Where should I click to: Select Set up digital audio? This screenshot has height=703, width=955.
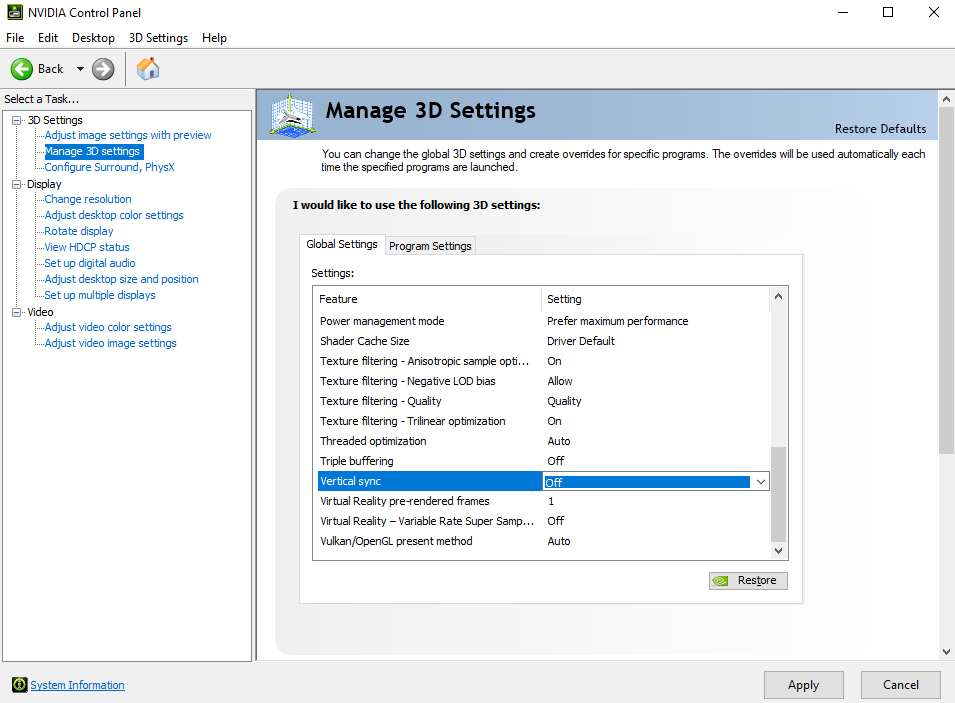tap(90, 263)
